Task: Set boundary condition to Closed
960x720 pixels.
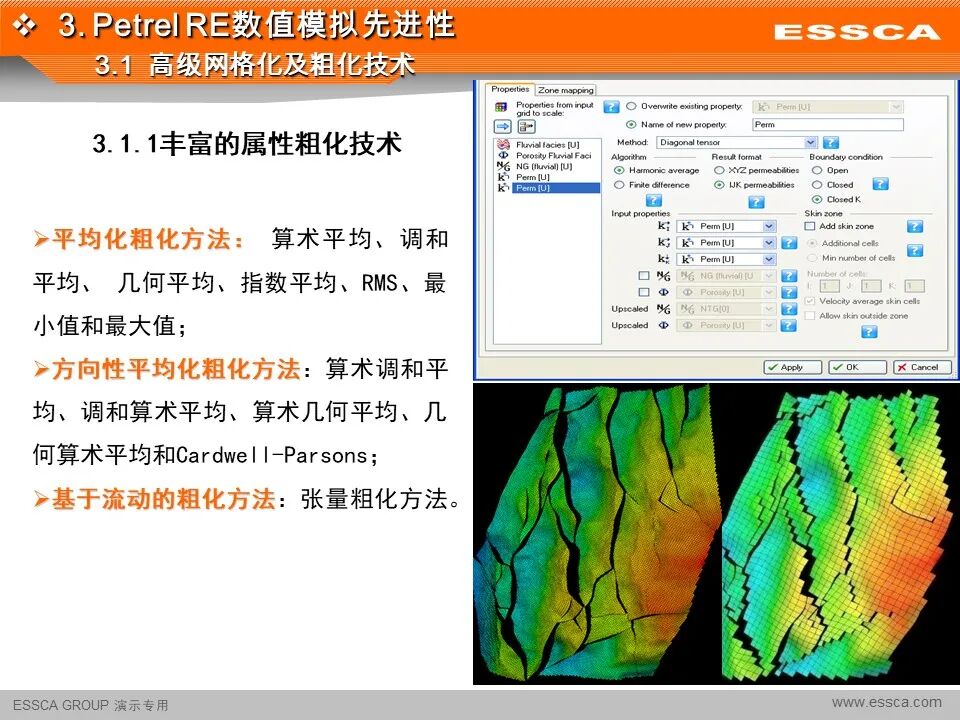Action: (817, 185)
